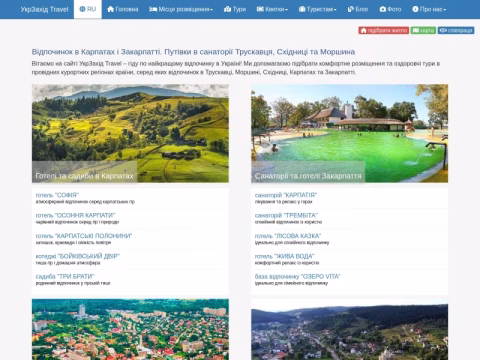Open садиба "ТРИ БРАТИ" link
The height and width of the screenshot is (360, 480).
65,276
